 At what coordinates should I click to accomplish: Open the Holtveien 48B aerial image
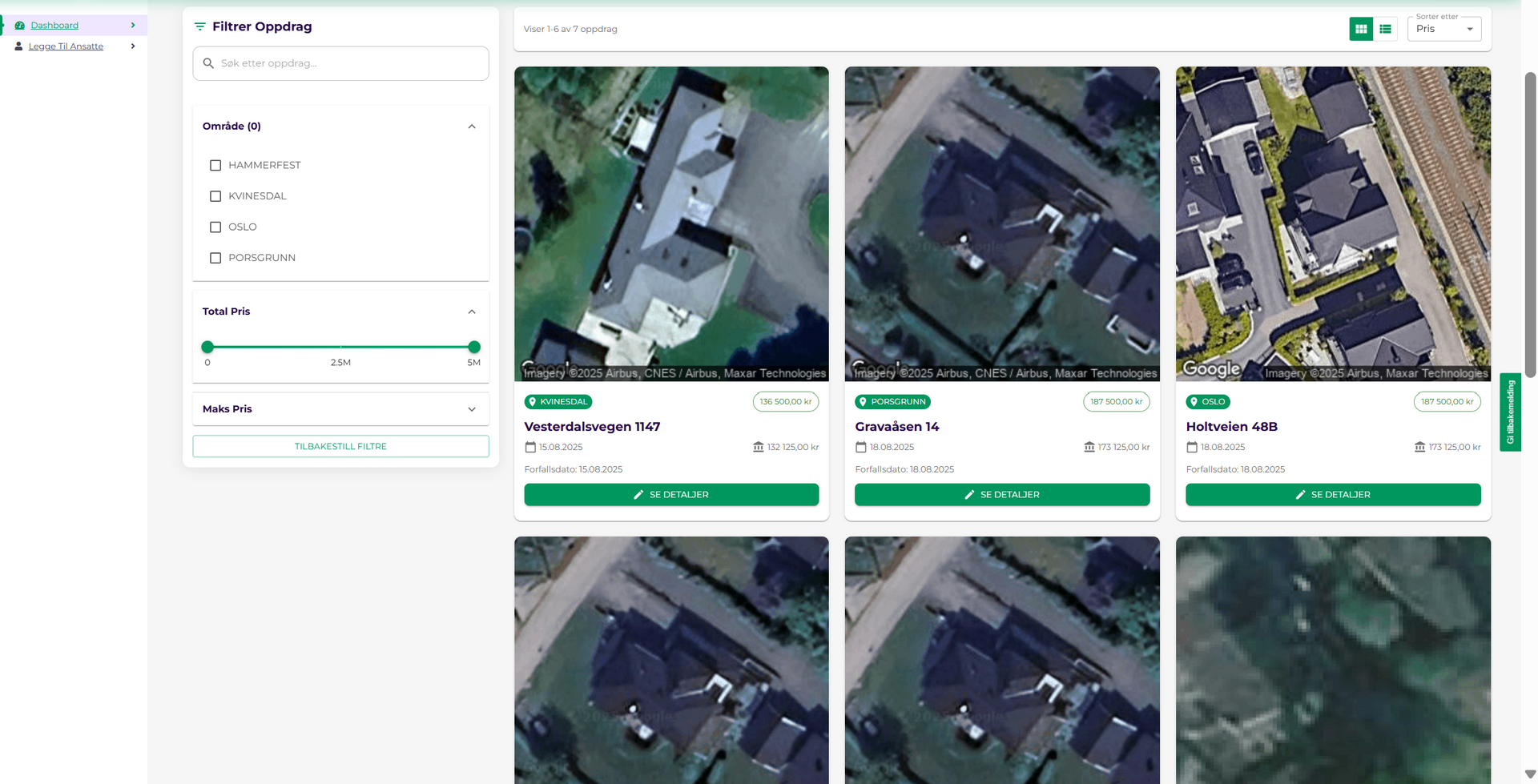1333,223
